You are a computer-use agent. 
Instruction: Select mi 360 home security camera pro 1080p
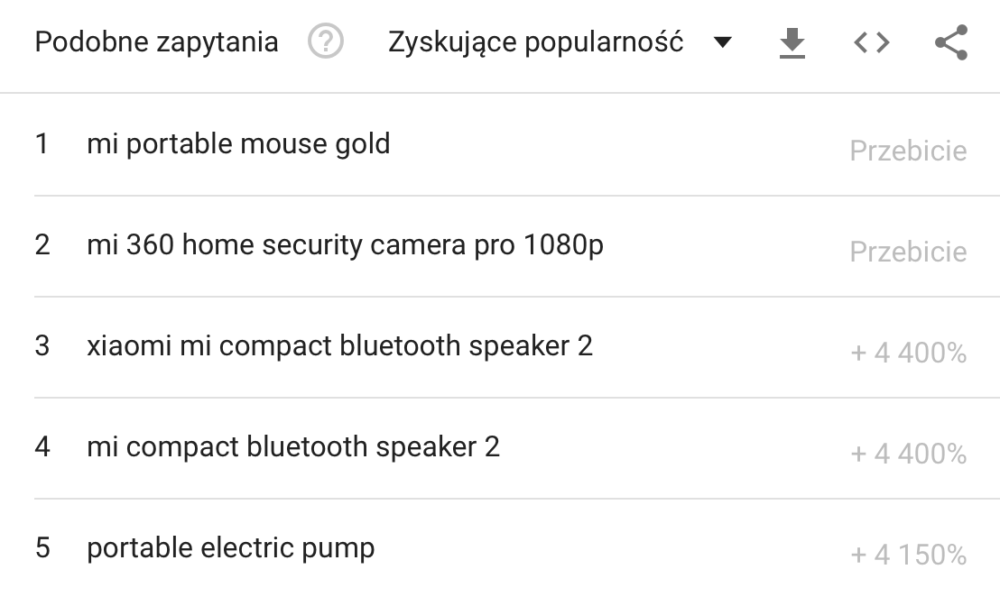coord(345,246)
